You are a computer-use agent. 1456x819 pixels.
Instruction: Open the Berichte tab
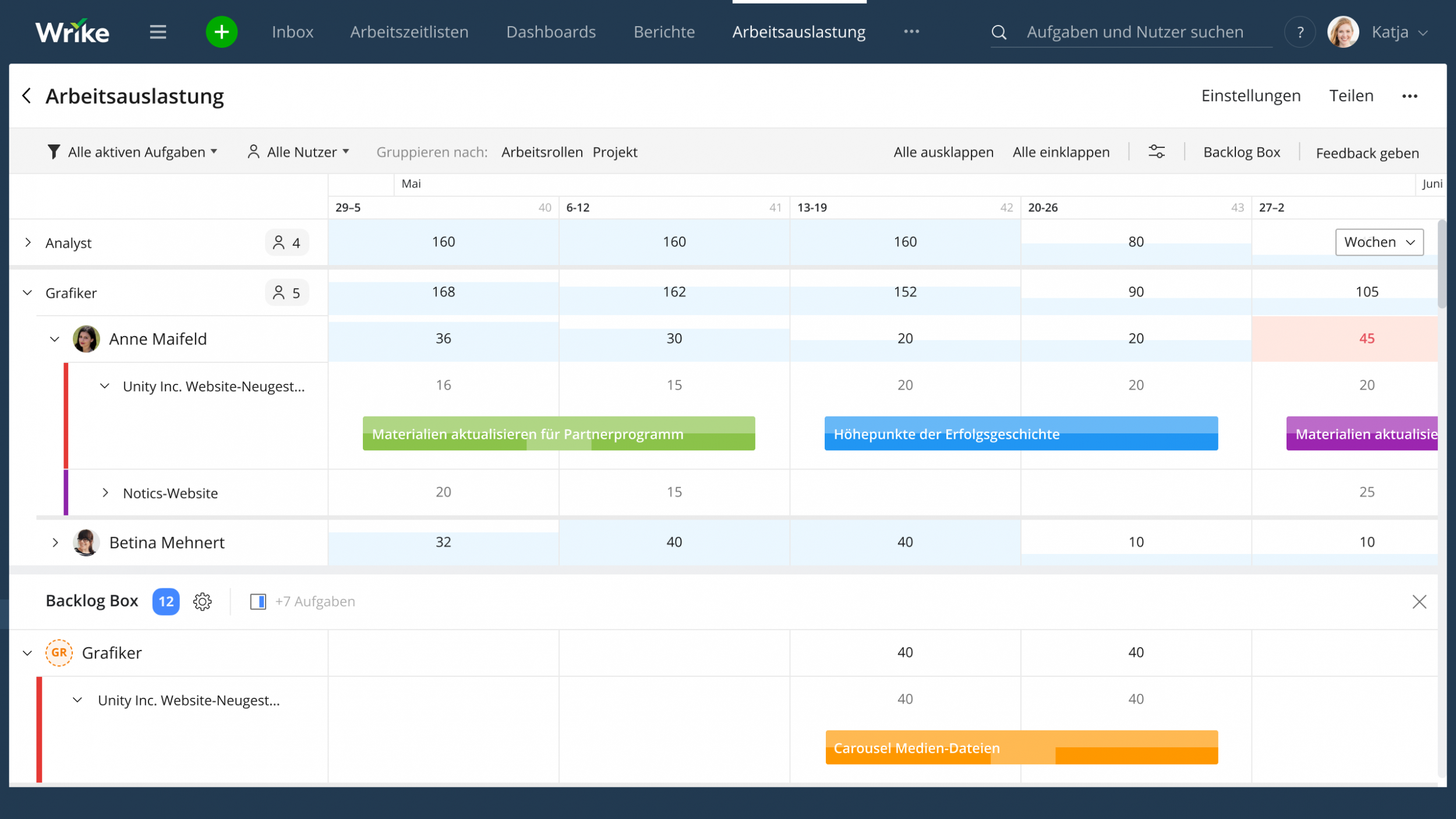664,32
